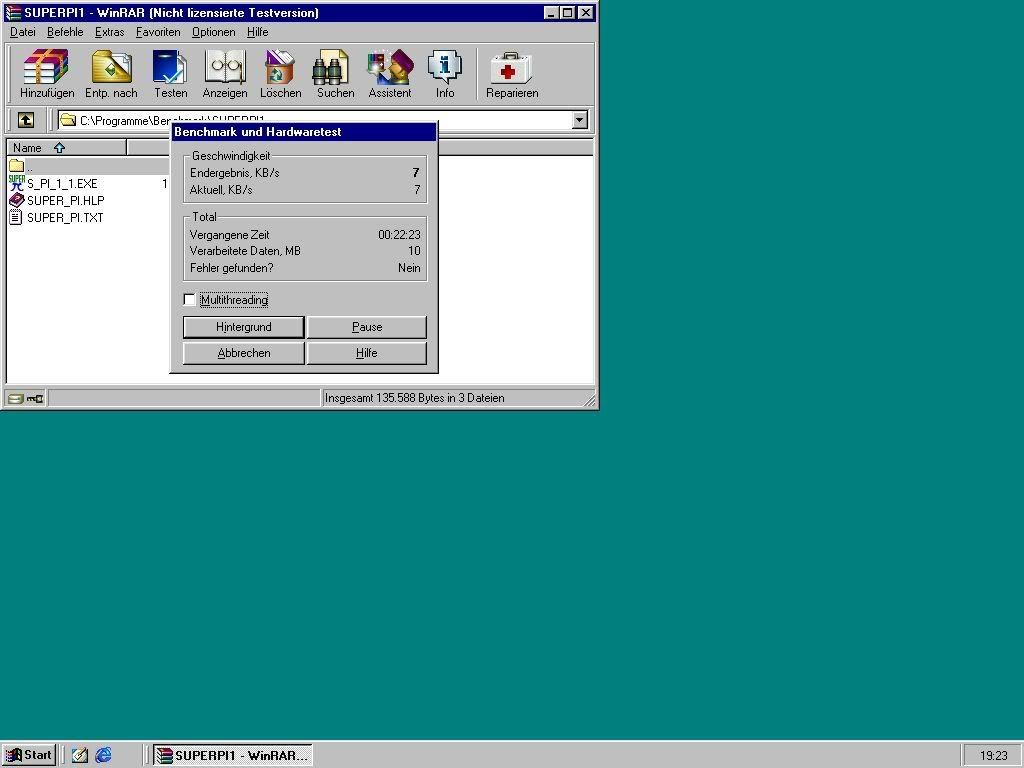Viewport: 1024px width, 768px height.
Task: Launch the Assistent wizard icon
Action: tap(391, 67)
